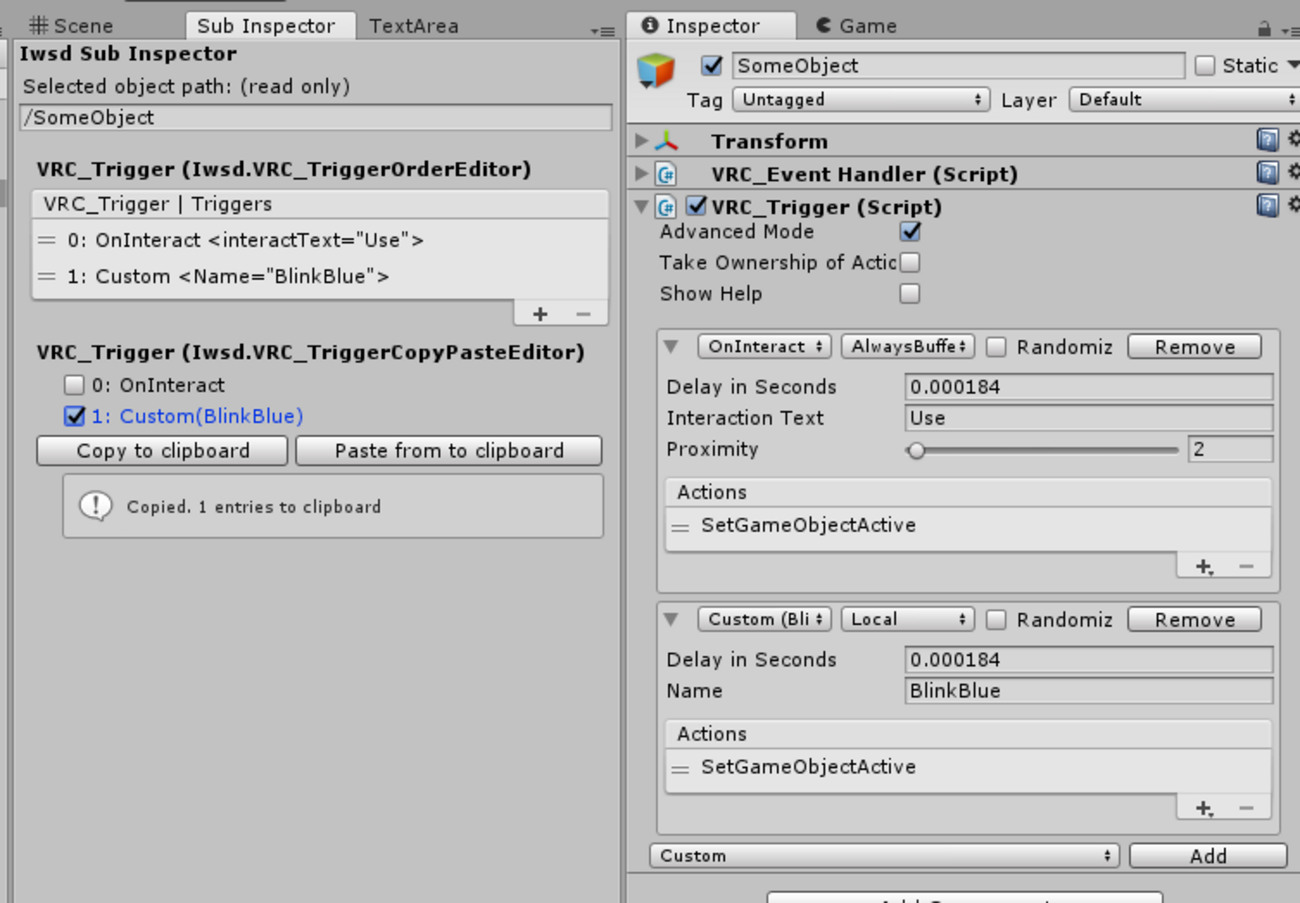Enable the Static checkbox
The height and width of the screenshot is (903, 1300).
point(1205,66)
